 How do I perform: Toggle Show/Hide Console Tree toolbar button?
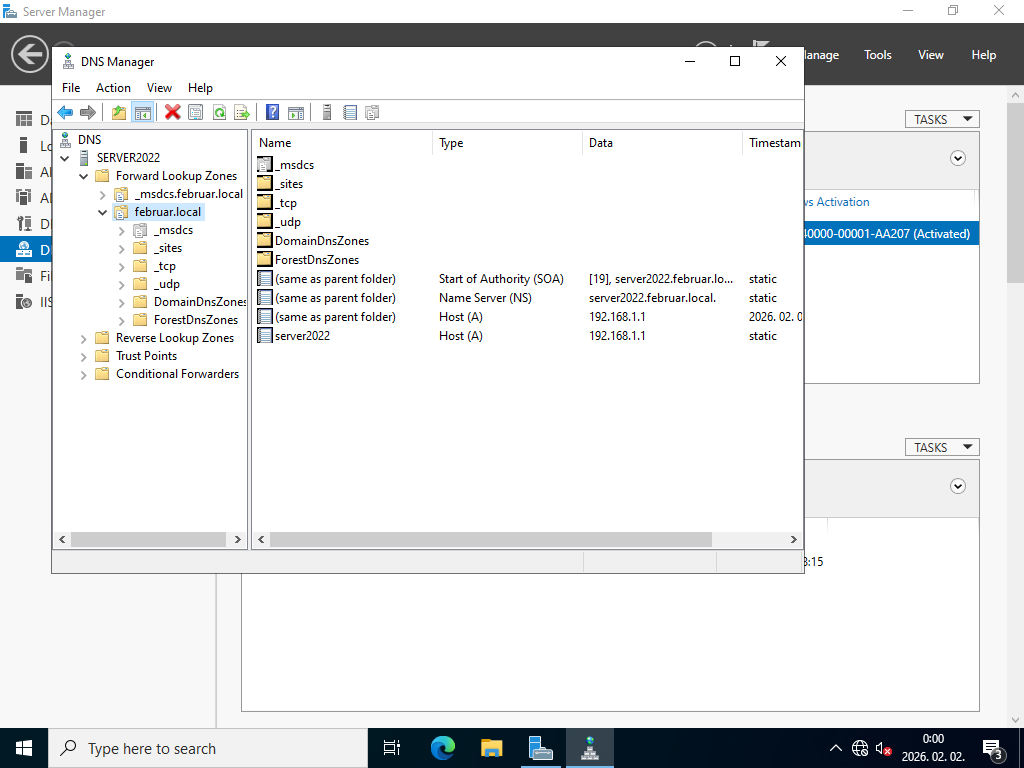pyautogui.click(x=142, y=113)
